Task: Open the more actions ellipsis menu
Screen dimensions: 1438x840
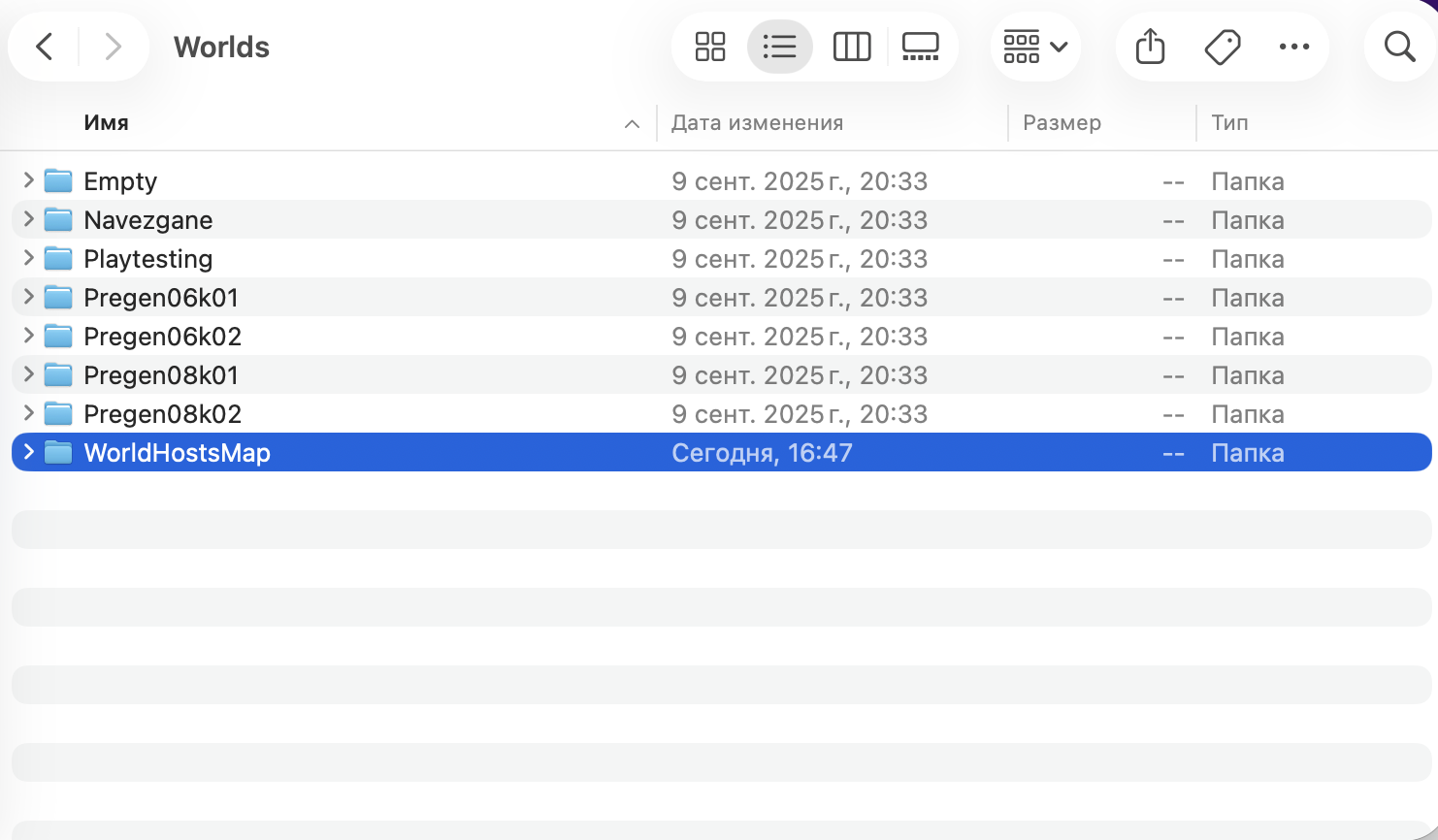Action: [1293, 47]
